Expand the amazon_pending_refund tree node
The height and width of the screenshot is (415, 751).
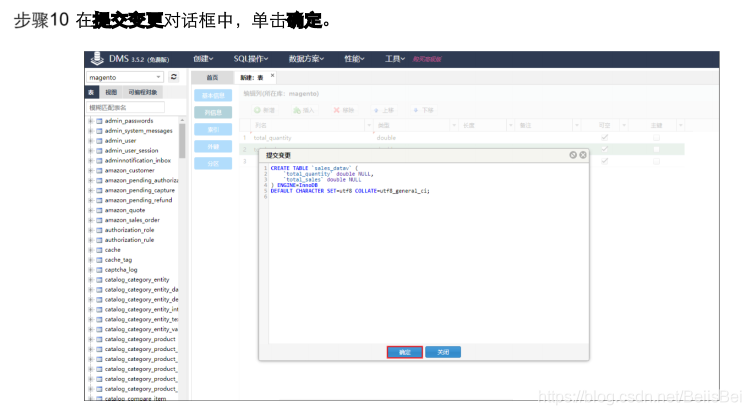click(91, 200)
